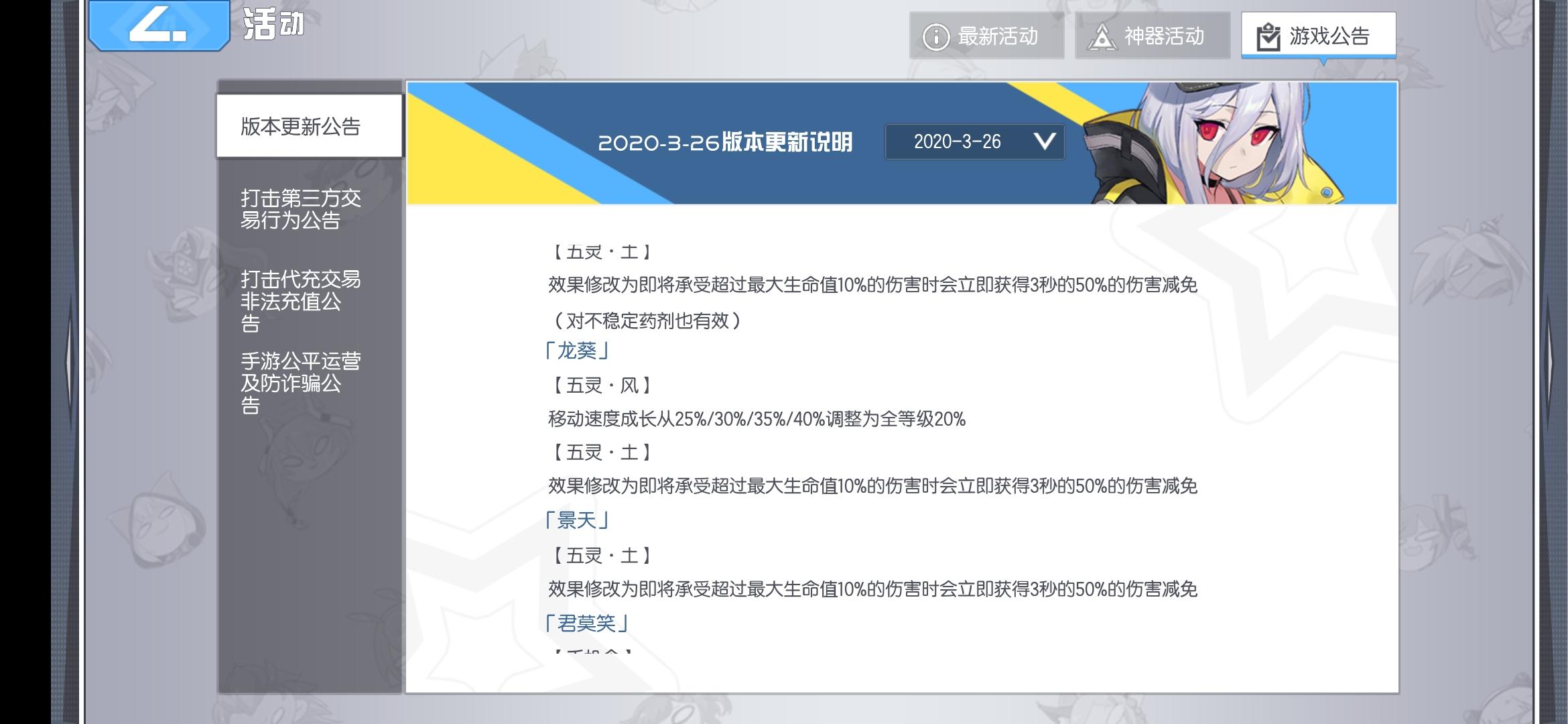Viewport: 1568px width, 724px height.
Task: Click the 2020-3-26版本更新说明 banner title
Action: tap(725, 143)
